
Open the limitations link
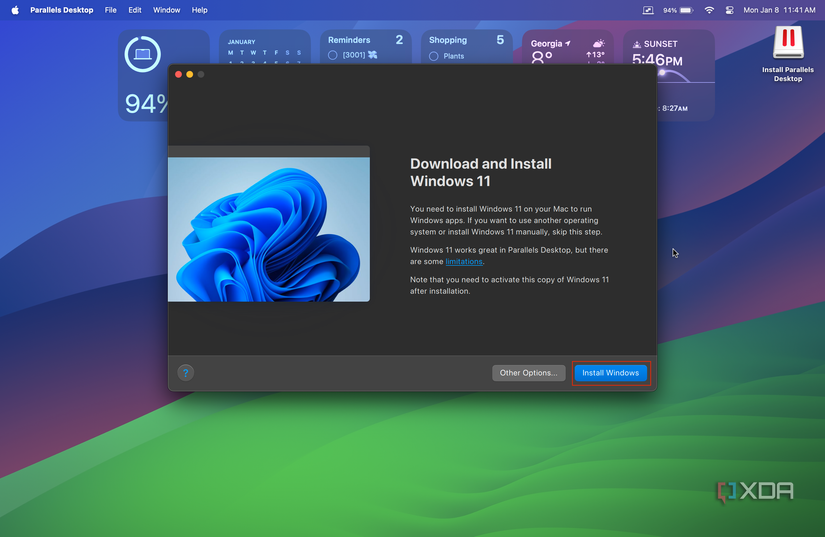(464, 261)
